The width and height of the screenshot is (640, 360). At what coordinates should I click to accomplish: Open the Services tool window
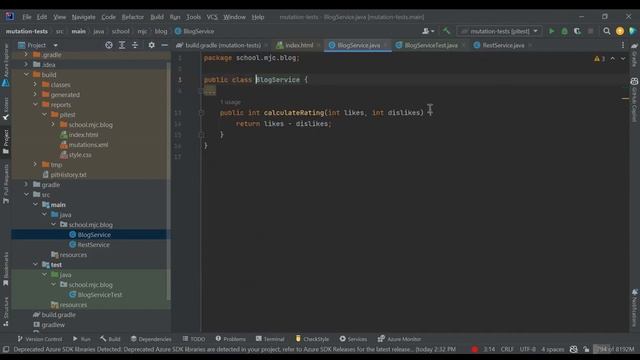353,339
